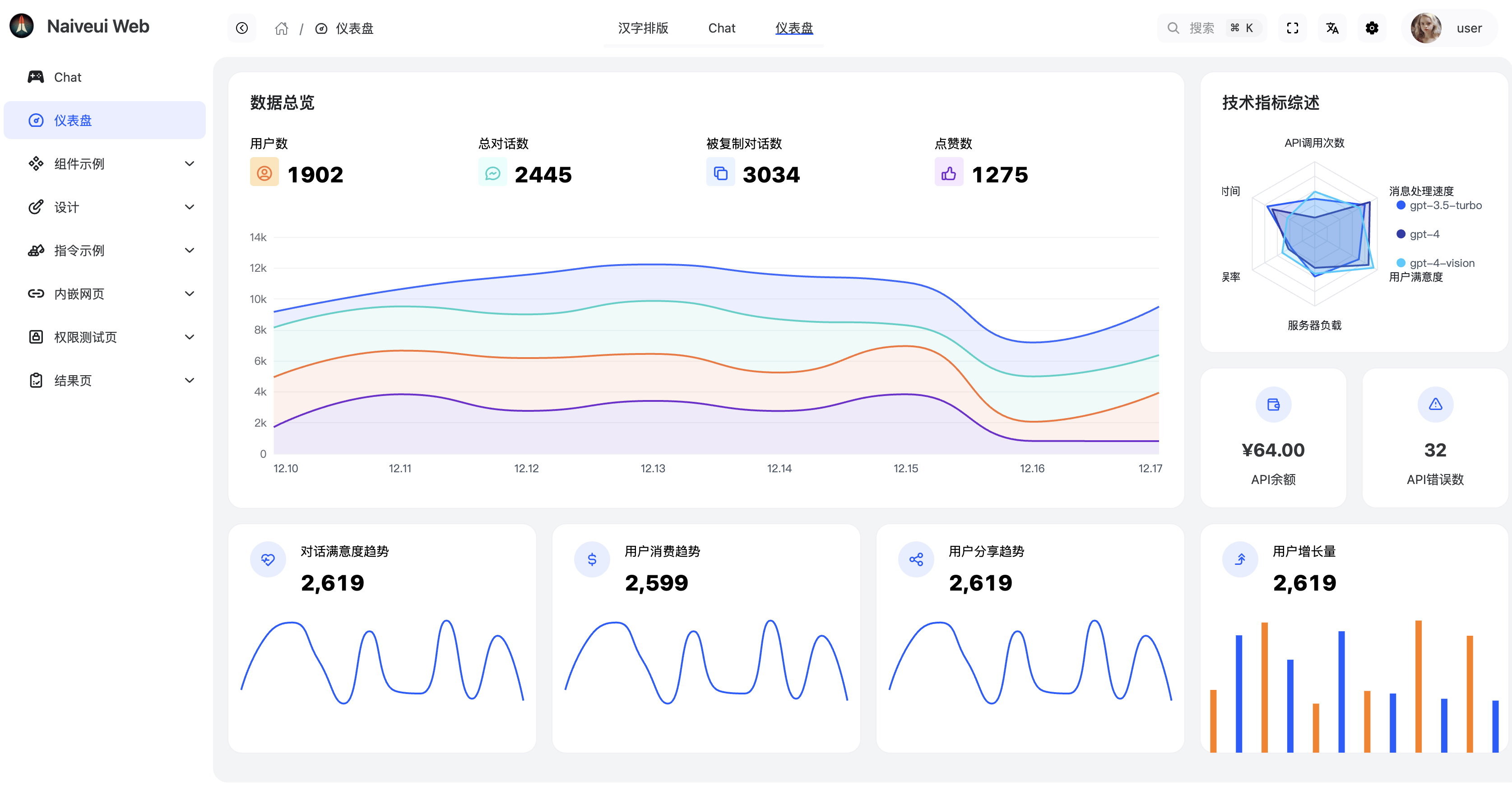This screenshot has width=1512, height=810.
Task: Click the 数据总览 heading
Action: [x=282, y=103]
